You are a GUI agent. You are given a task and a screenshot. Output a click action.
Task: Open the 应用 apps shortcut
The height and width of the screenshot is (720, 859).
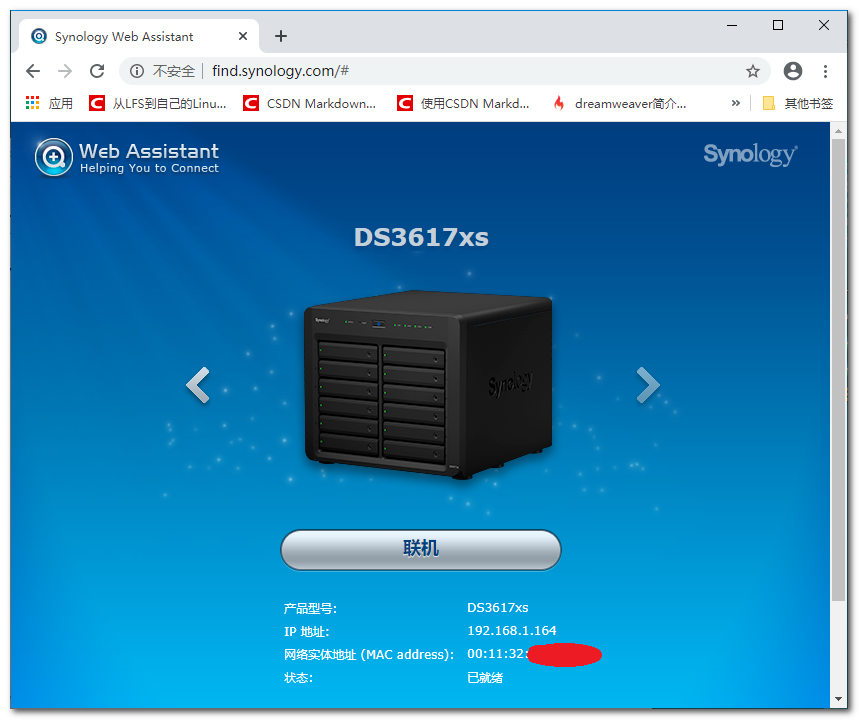click(49, 103)
